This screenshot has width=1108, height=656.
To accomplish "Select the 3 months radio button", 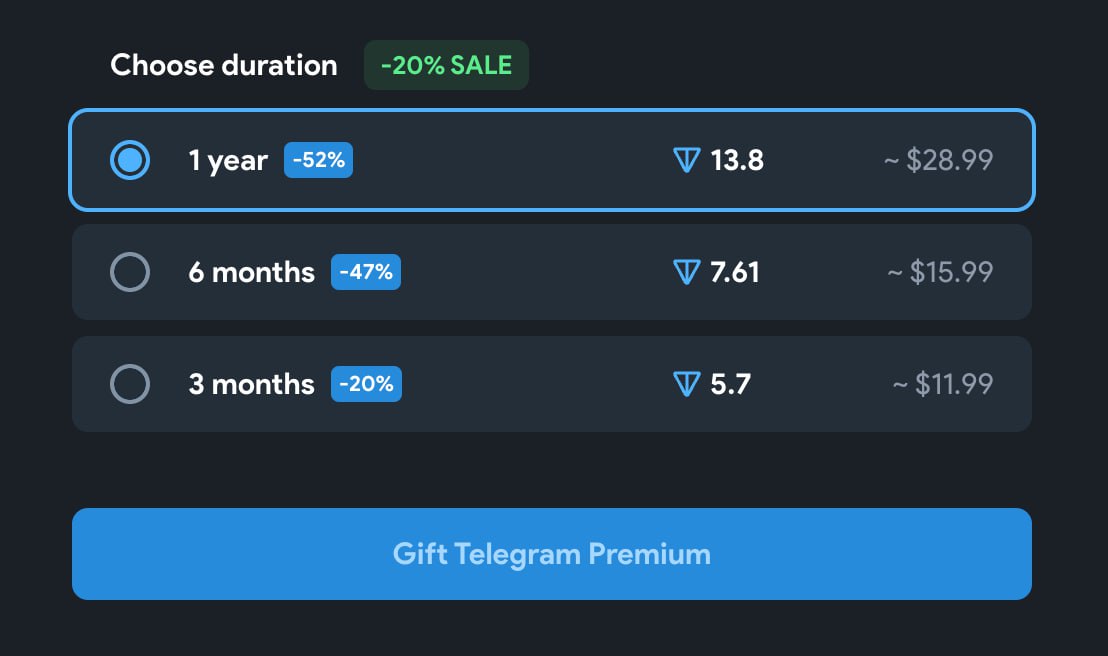I will pos(130,384).
